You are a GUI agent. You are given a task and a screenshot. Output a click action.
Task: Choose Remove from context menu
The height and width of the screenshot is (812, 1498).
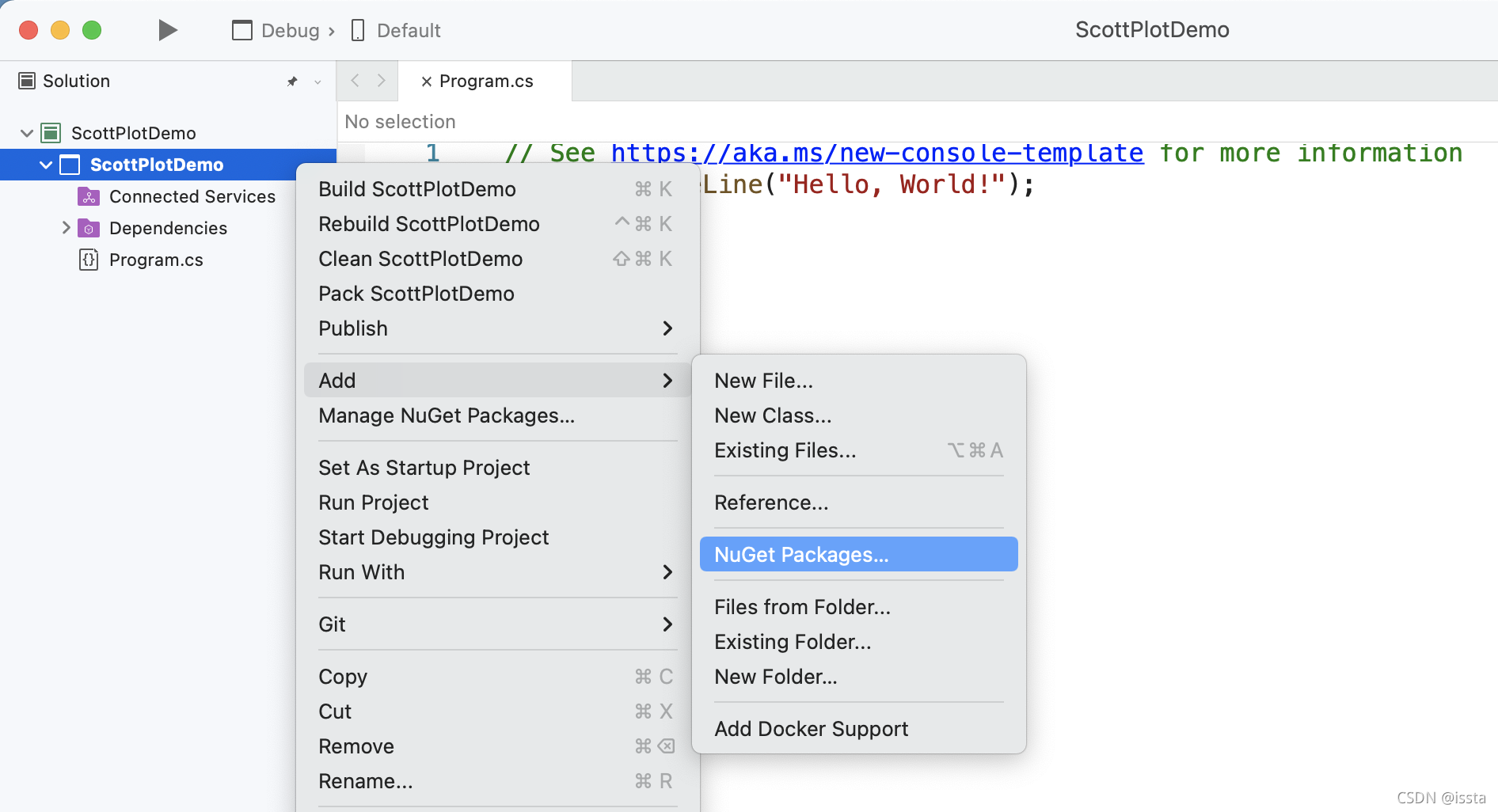(497, 746)
